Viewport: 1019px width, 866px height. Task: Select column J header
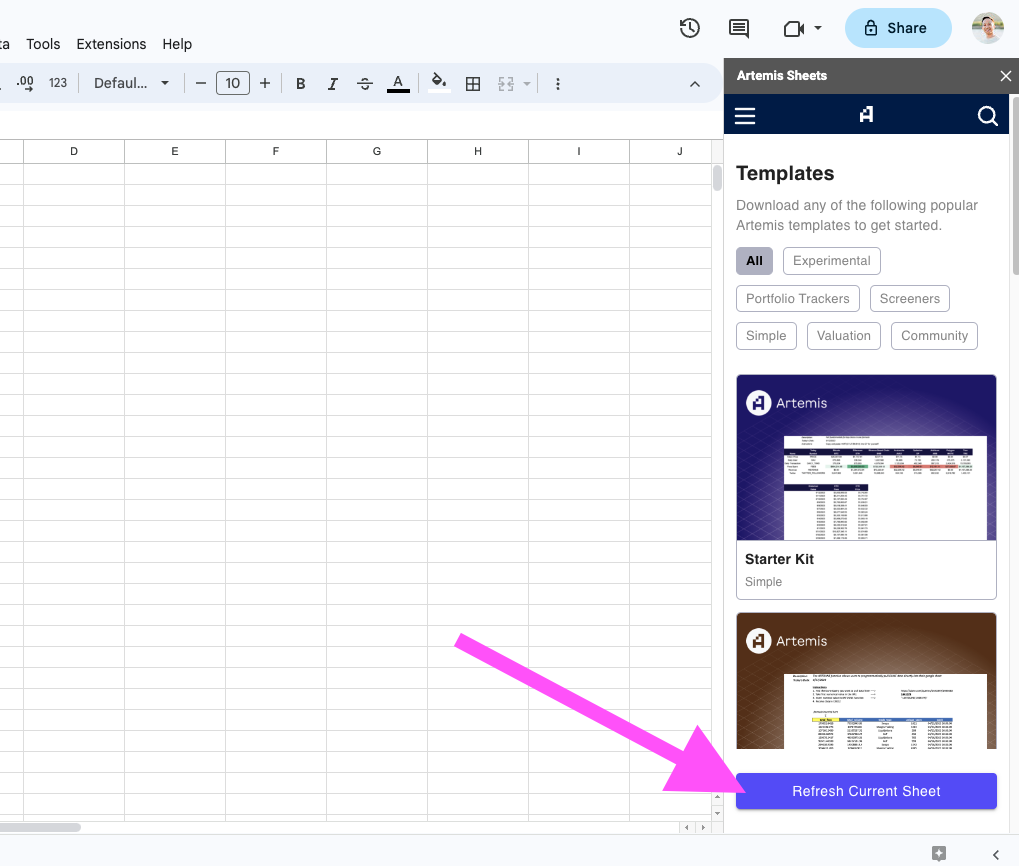pyautogui.click(x=671, y=151)
